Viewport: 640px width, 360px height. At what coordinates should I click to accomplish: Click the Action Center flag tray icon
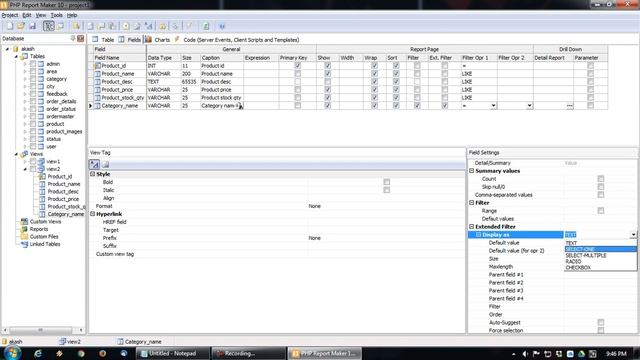(536, 354)
